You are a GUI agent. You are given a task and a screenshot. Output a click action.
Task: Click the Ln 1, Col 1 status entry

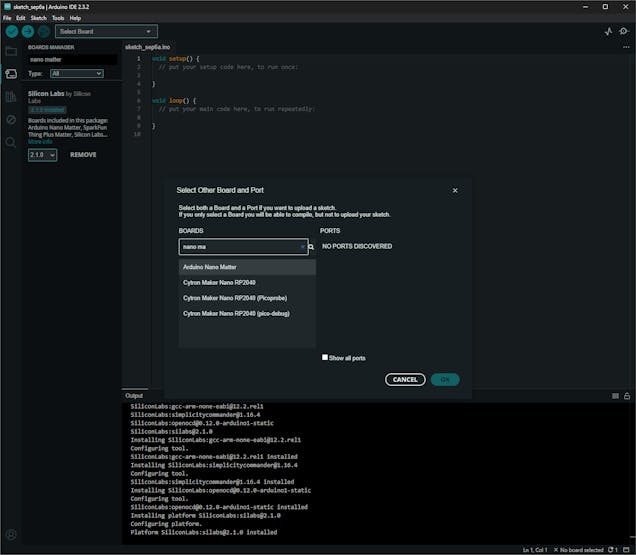[535, 550]
